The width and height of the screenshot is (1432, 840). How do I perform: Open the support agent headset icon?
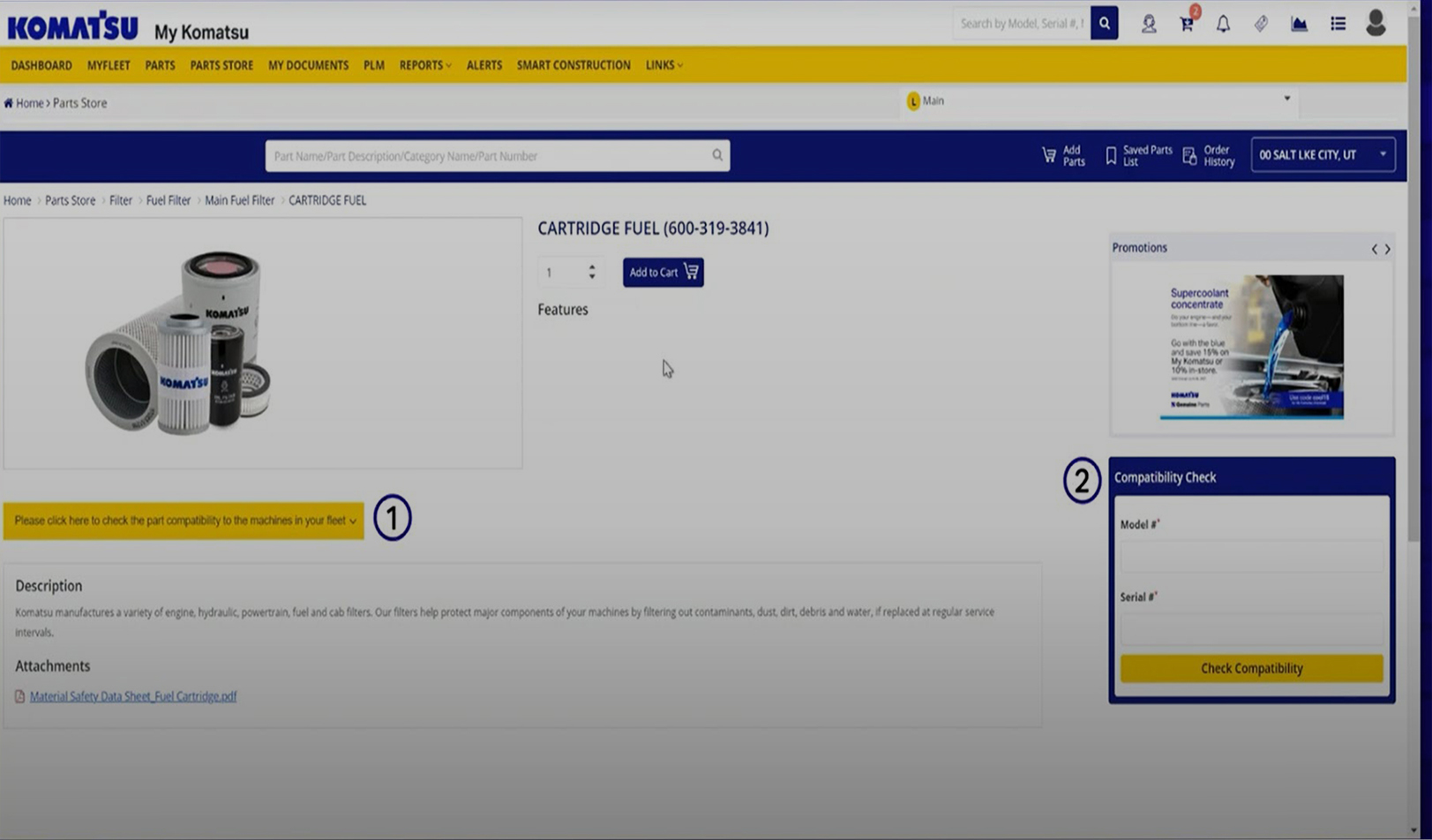(1148, 24)
